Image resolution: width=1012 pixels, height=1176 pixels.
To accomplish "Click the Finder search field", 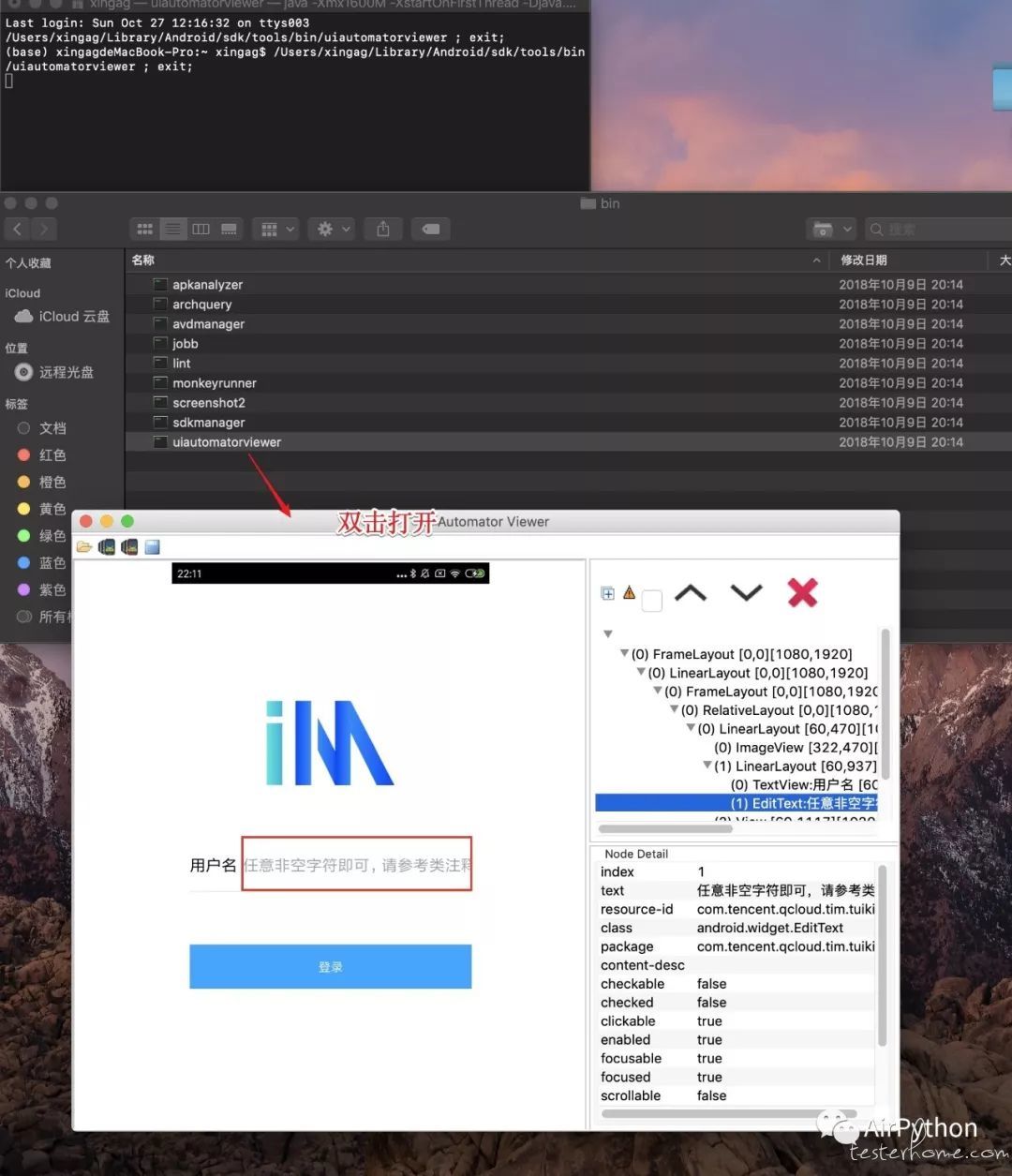I will click(x=937, y=229).
